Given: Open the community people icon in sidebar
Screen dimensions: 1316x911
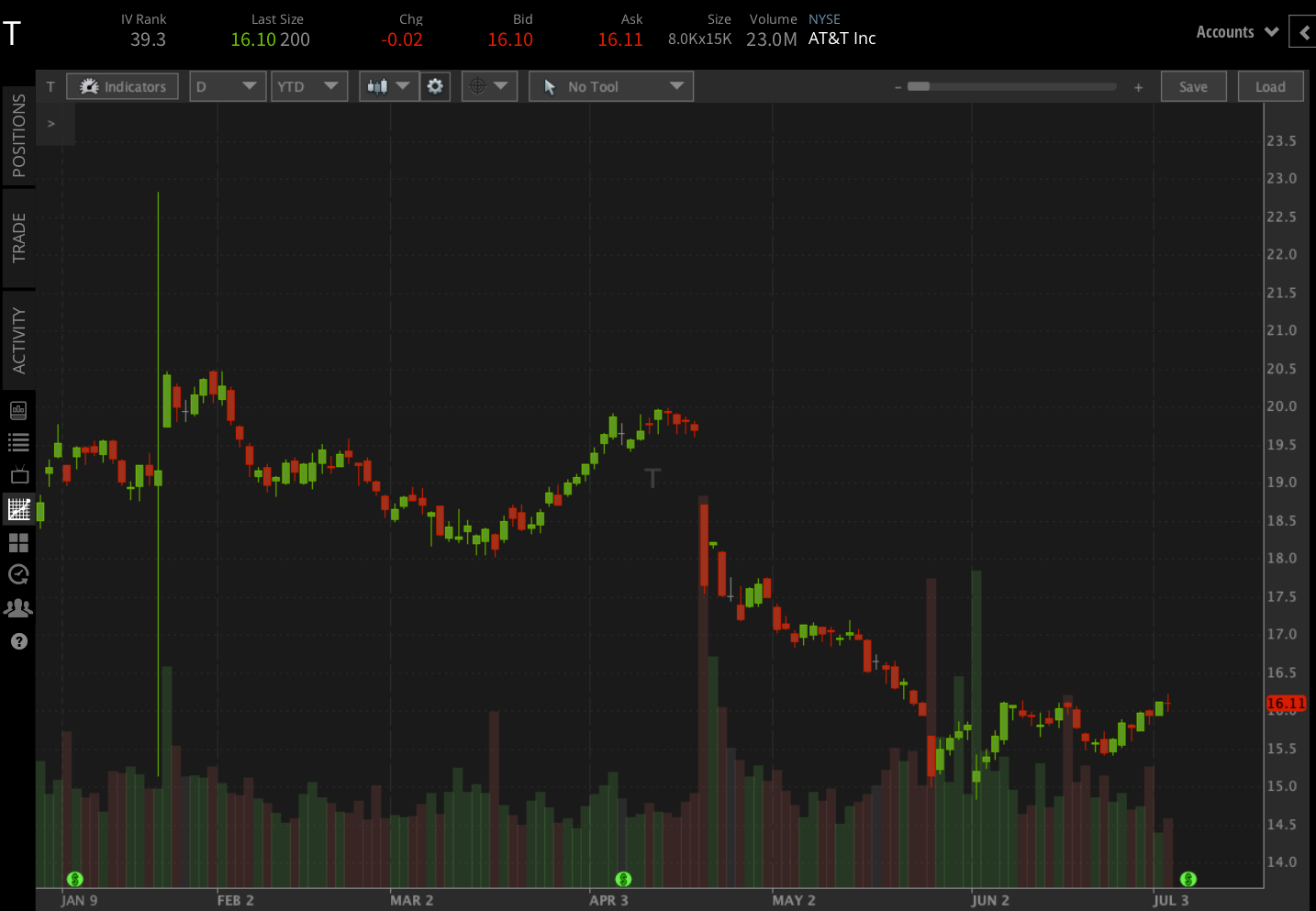Looking at the screenshot, I should [x=18, y=607].
